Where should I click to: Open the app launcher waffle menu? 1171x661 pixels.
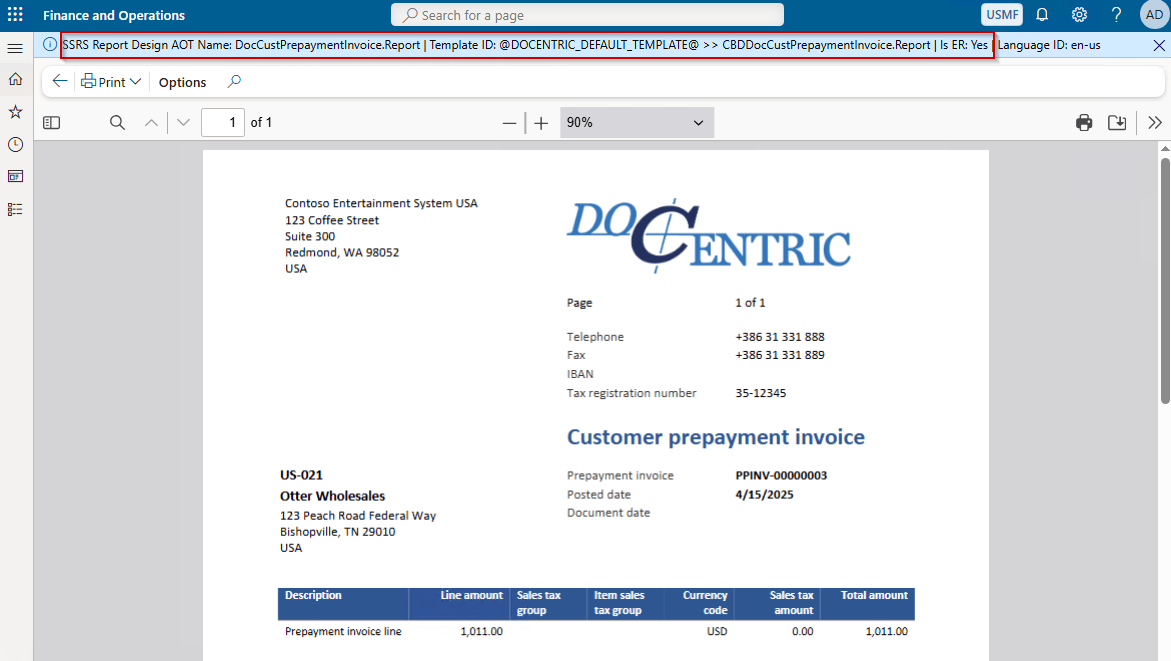(15, 14)
